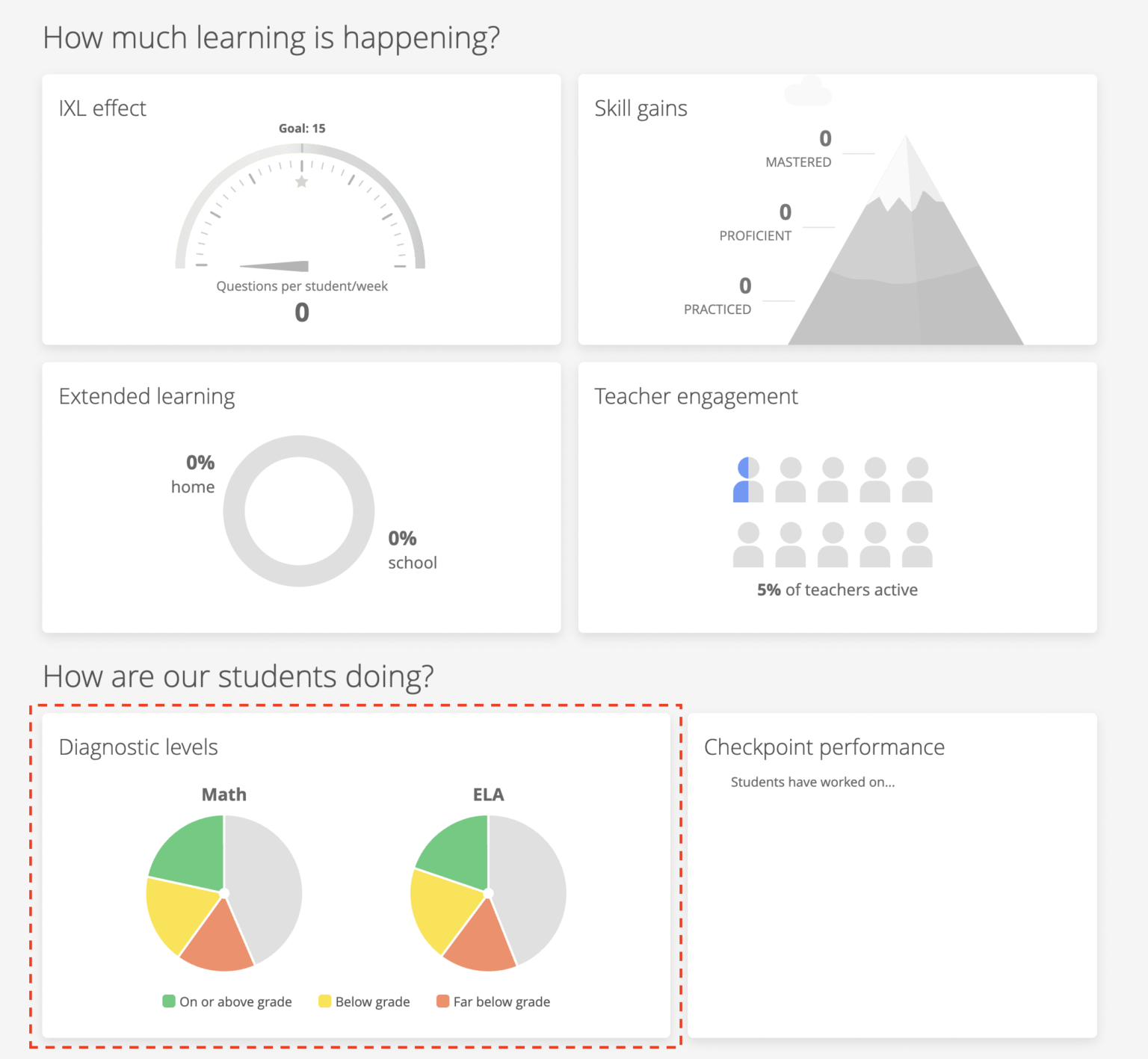
Task: Open the IXL effect tab
Action: tap(102, 108)
